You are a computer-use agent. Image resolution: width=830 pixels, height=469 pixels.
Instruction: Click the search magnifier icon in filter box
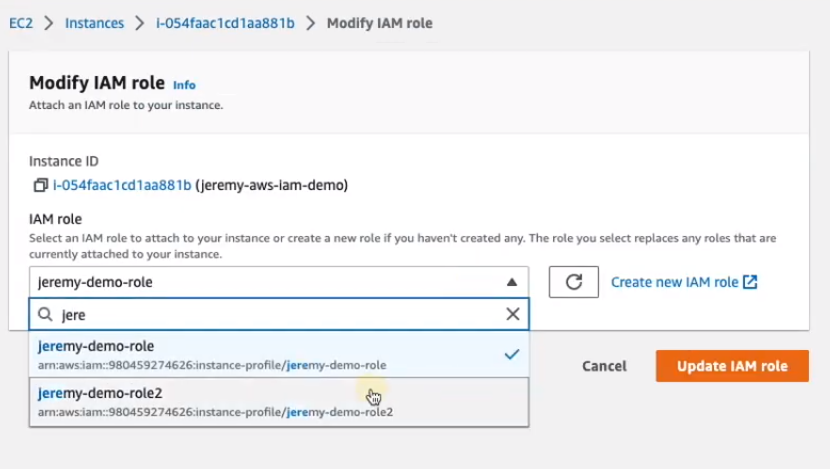point(46,314)
